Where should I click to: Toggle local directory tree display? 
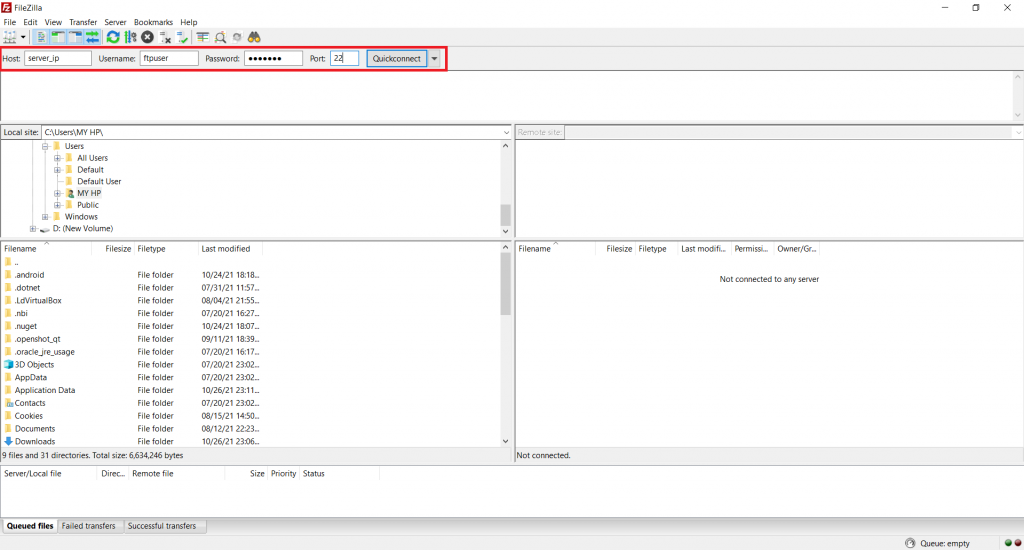click(58, 37)
